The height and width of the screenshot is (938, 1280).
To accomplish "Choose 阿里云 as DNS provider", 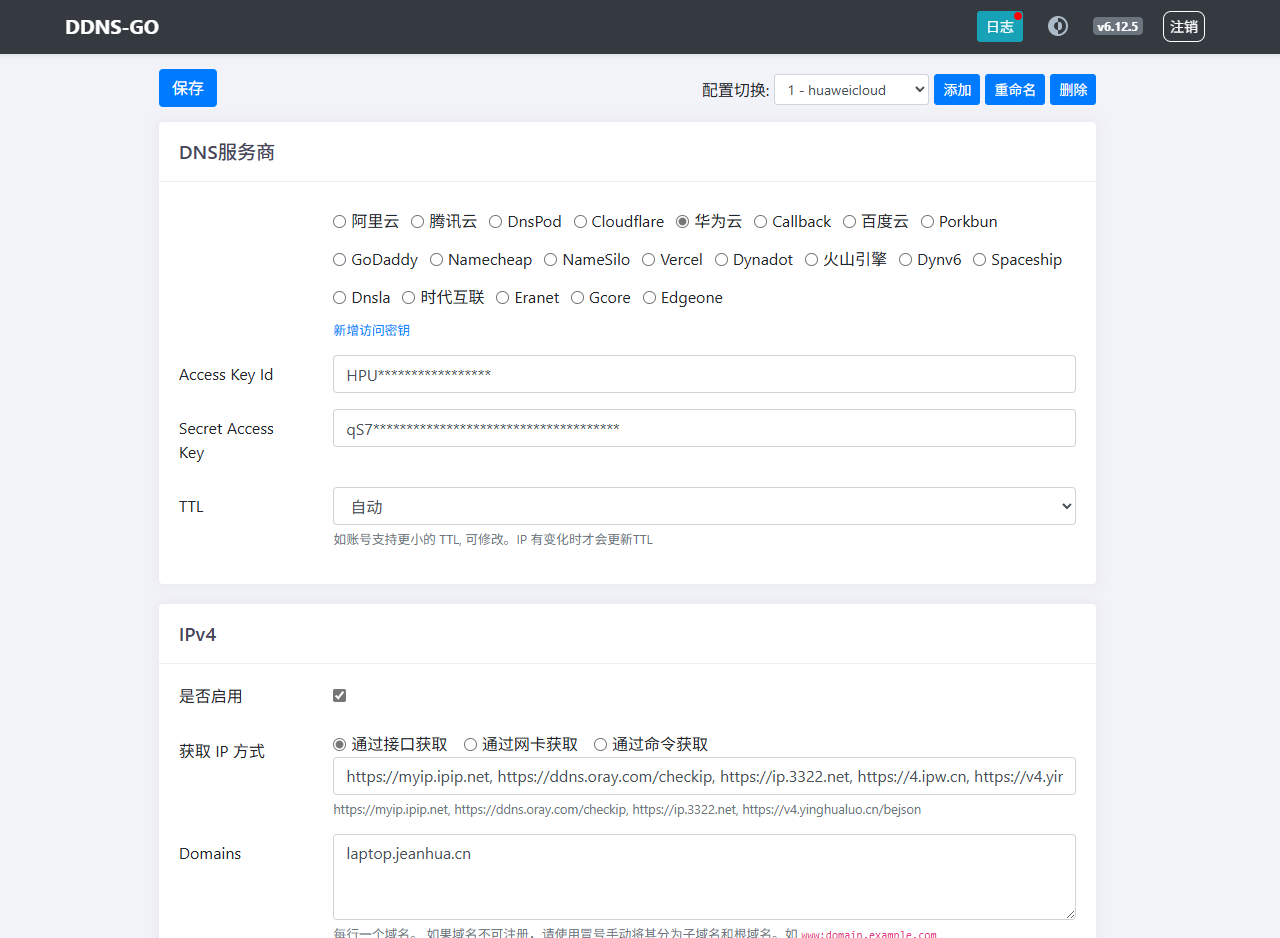I will coord(340,222).
